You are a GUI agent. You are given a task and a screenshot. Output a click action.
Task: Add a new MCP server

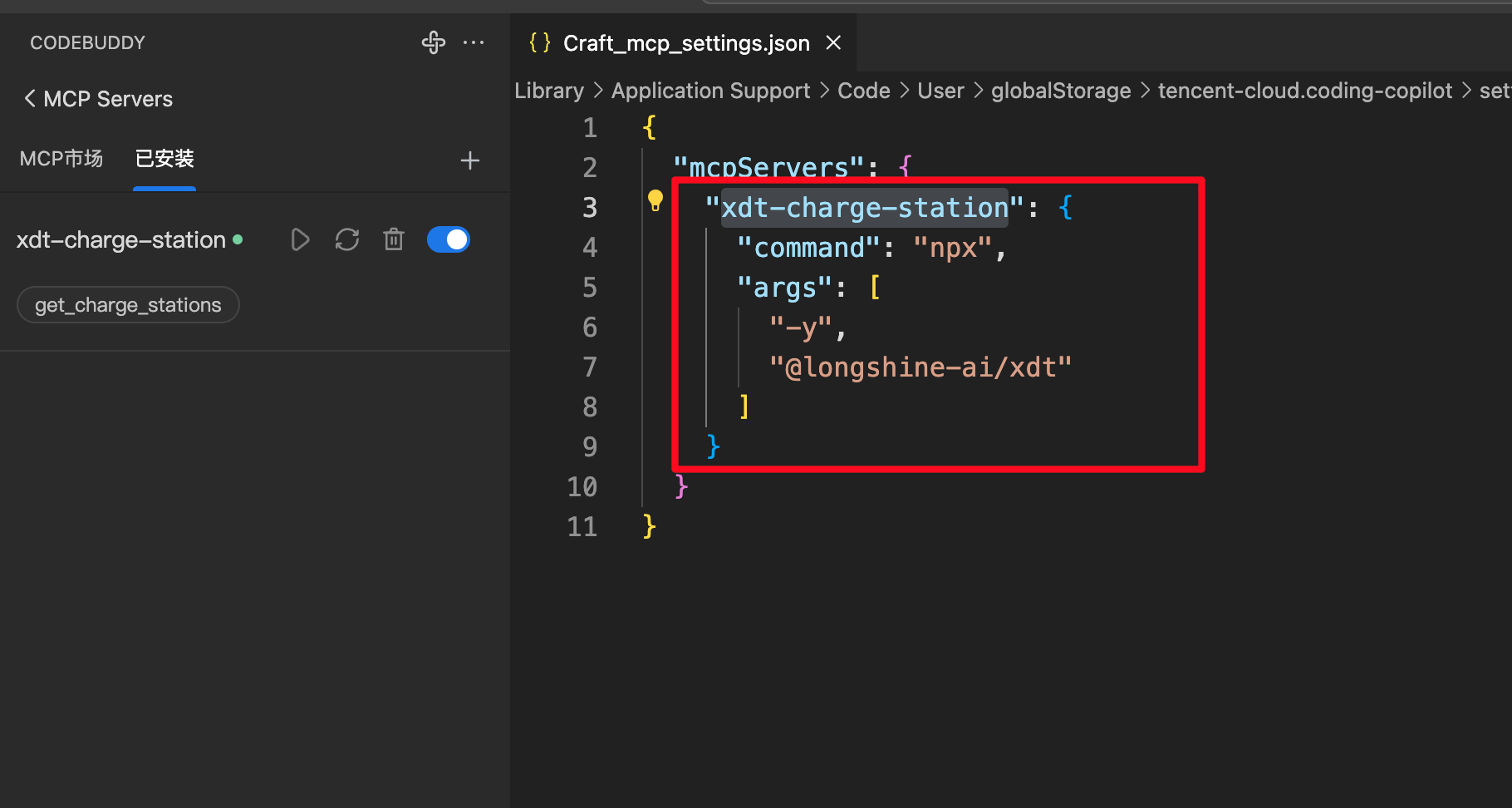click(469, 160)
